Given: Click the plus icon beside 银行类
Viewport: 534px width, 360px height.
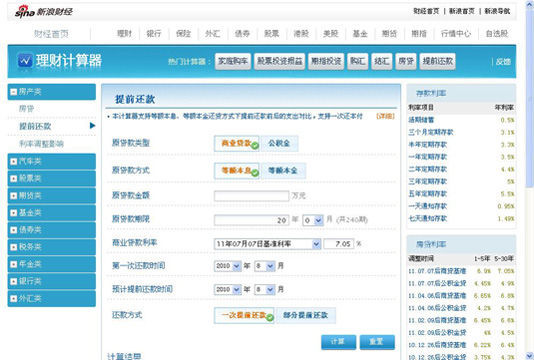Looking at the screenshot, I should coord(14,281).
